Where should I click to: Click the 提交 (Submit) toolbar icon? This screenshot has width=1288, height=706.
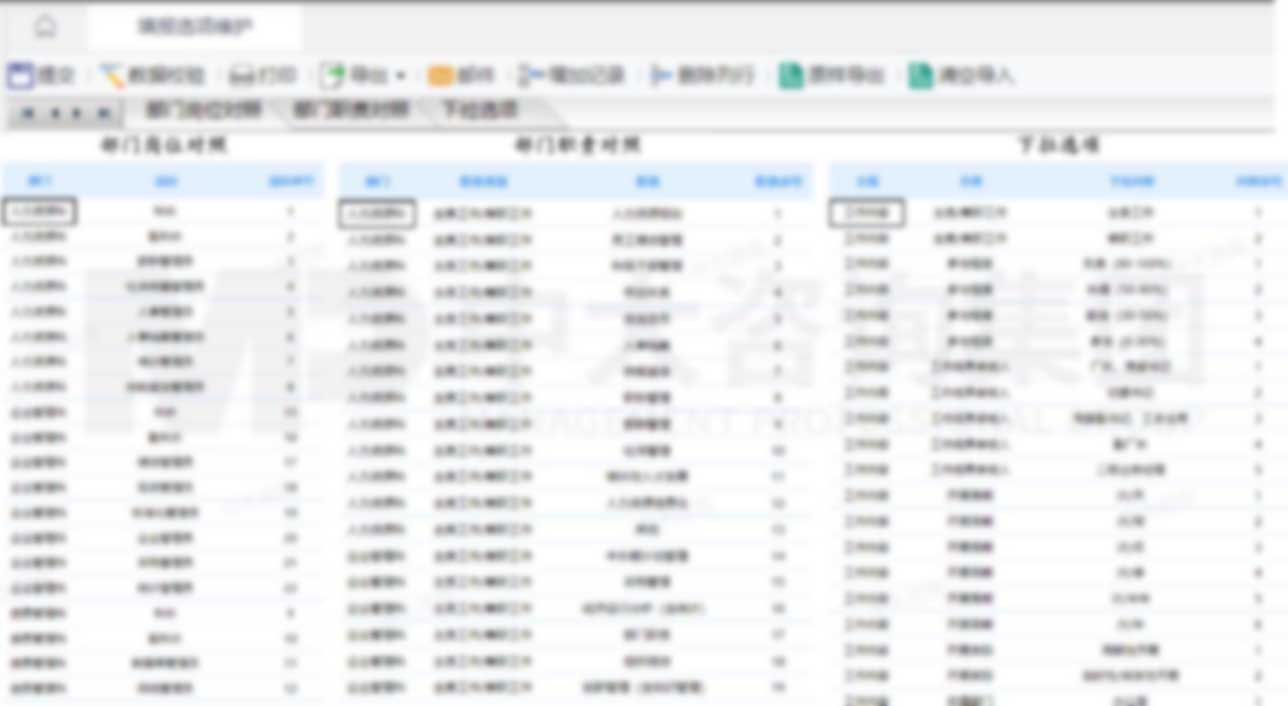[x=33, y=75]
